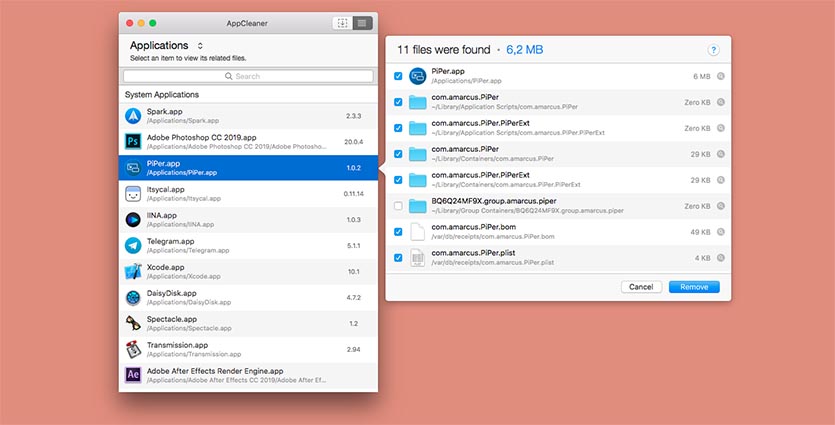Click the Spectacle app icon
This screenshot has width=835, height=425.
[133, 323]
